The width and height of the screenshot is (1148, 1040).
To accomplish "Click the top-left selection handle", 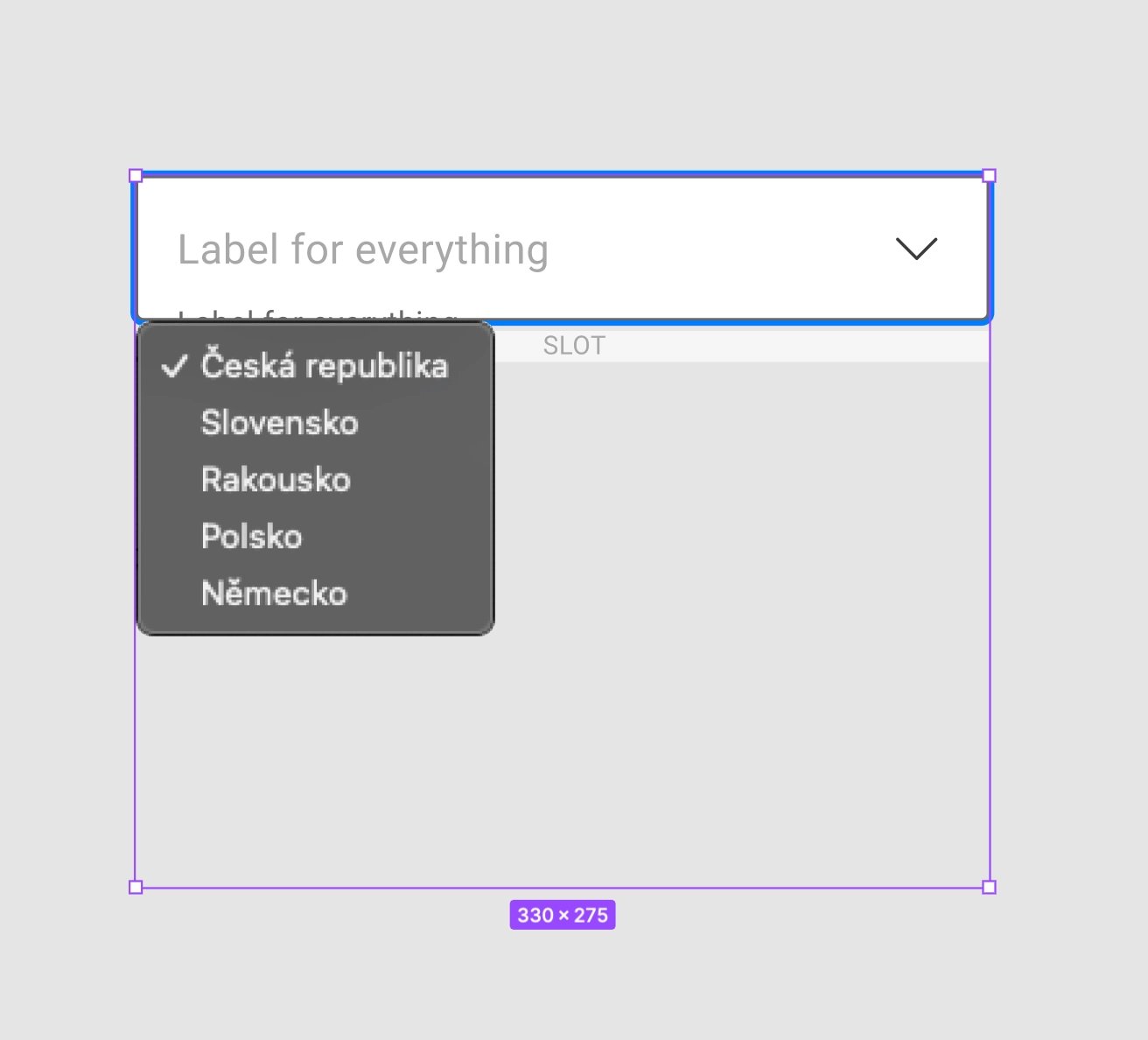I will (x=136, y=175).
